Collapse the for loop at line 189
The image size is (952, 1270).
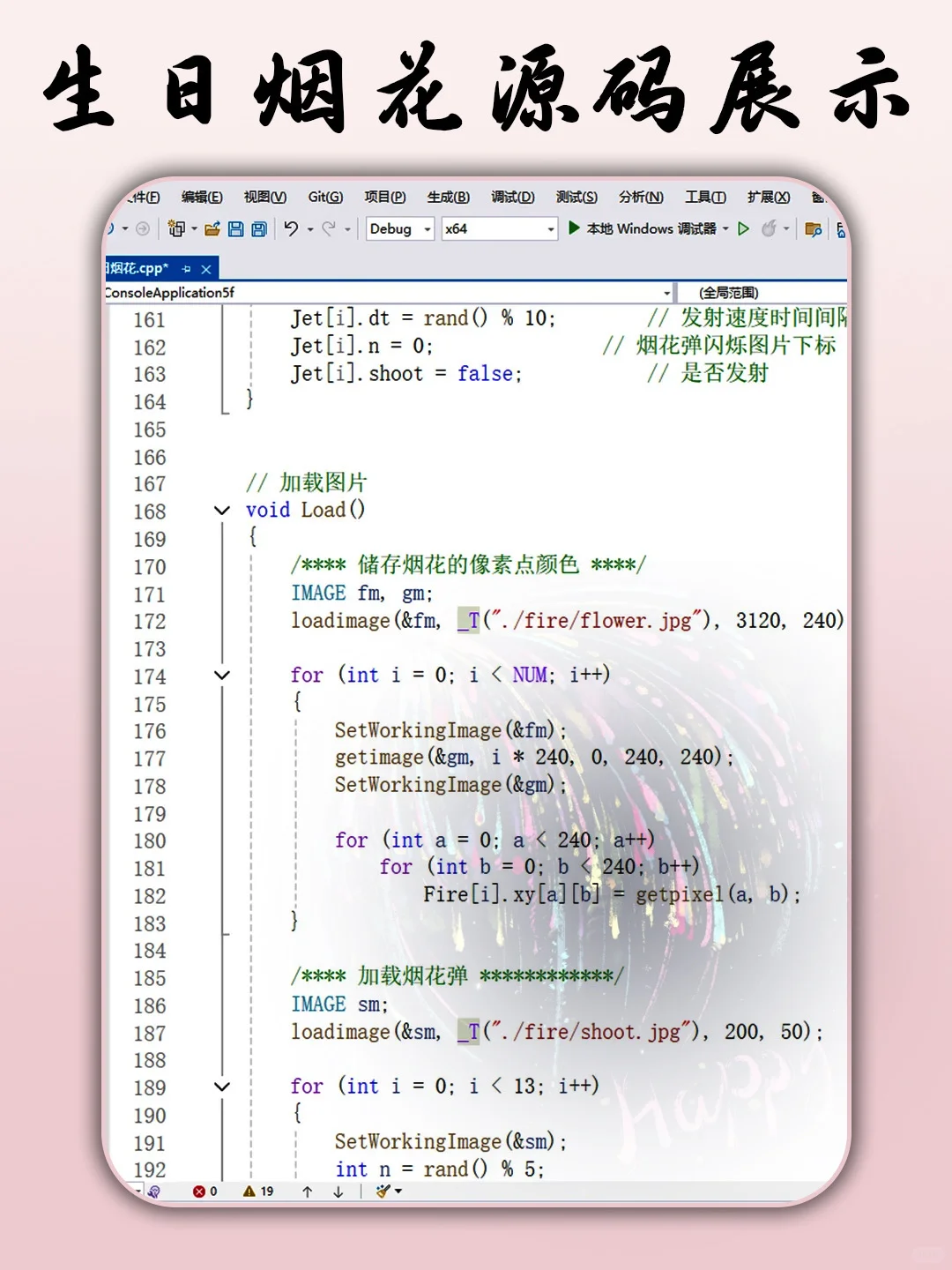click(222, 1087)
